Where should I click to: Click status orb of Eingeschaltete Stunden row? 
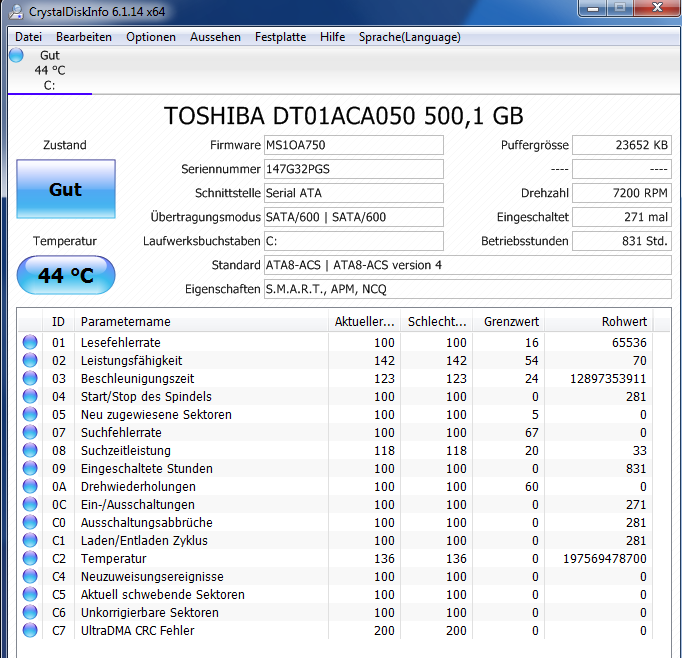[30, 468]
